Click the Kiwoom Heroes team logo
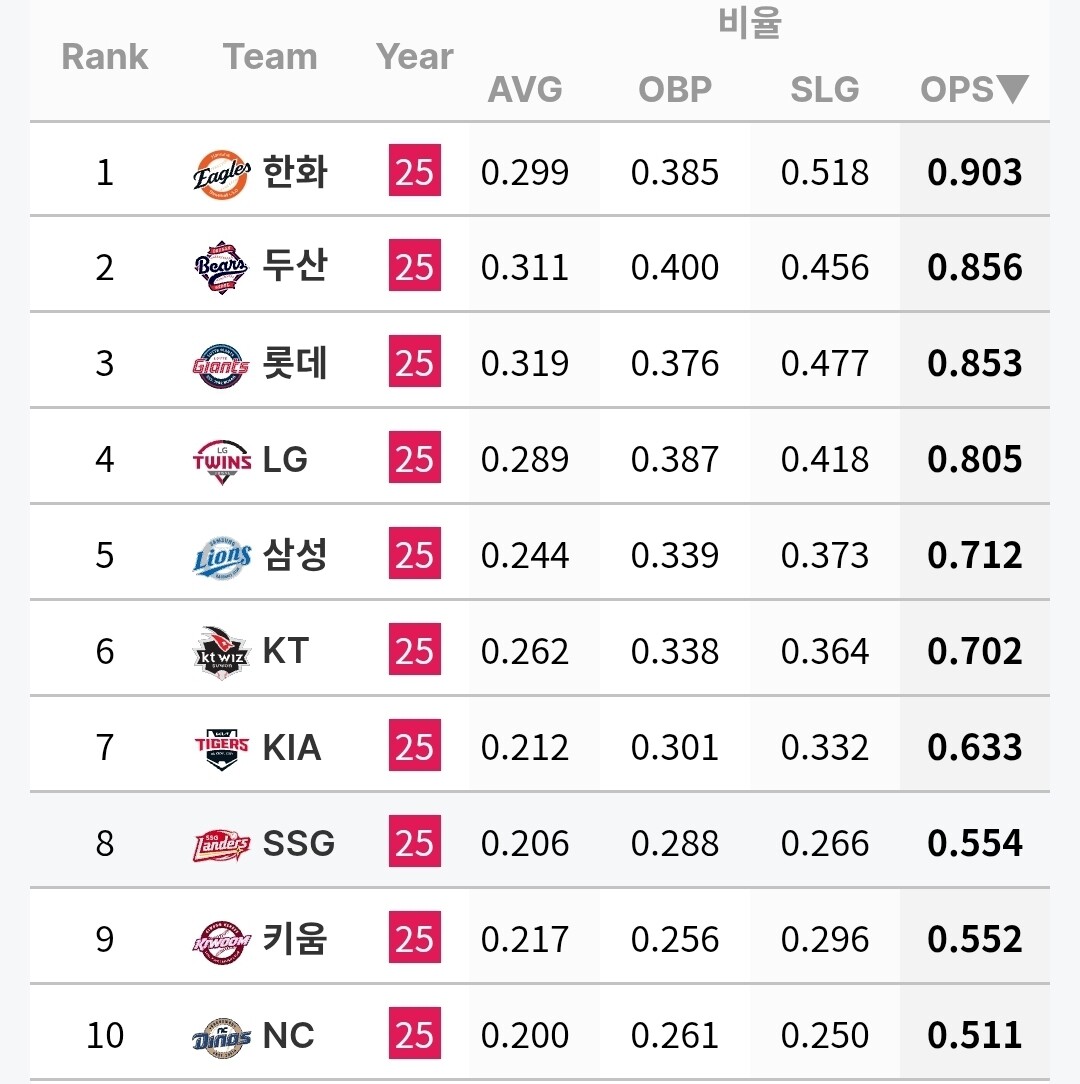Screen dimensions: 1080x1084 click(222, 939)
